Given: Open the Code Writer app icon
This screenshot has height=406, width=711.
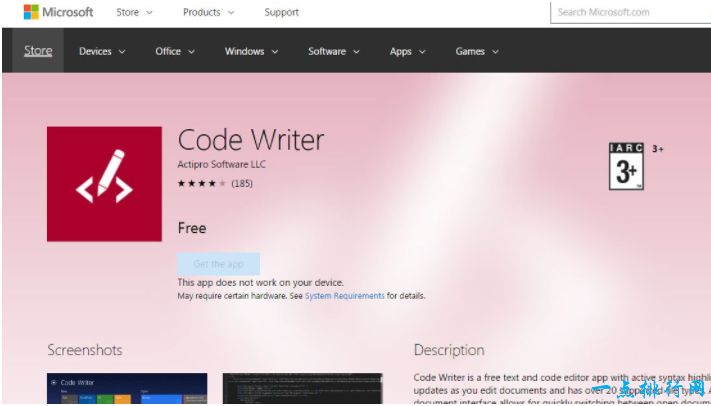Looking at the screenshot, I should coord(104,184).
